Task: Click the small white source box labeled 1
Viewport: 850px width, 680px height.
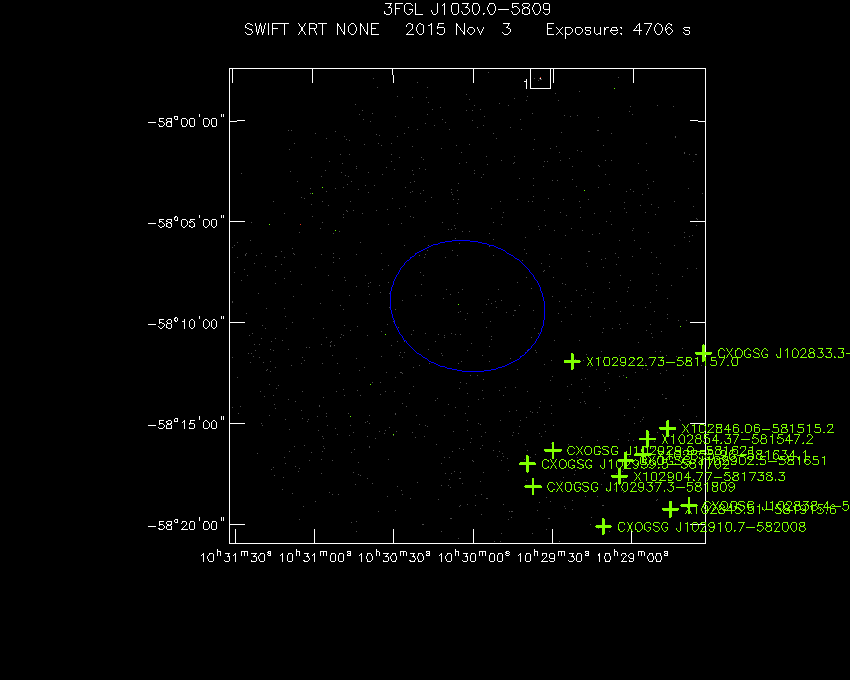Action: pyautogui.click(x=540, y=79)
